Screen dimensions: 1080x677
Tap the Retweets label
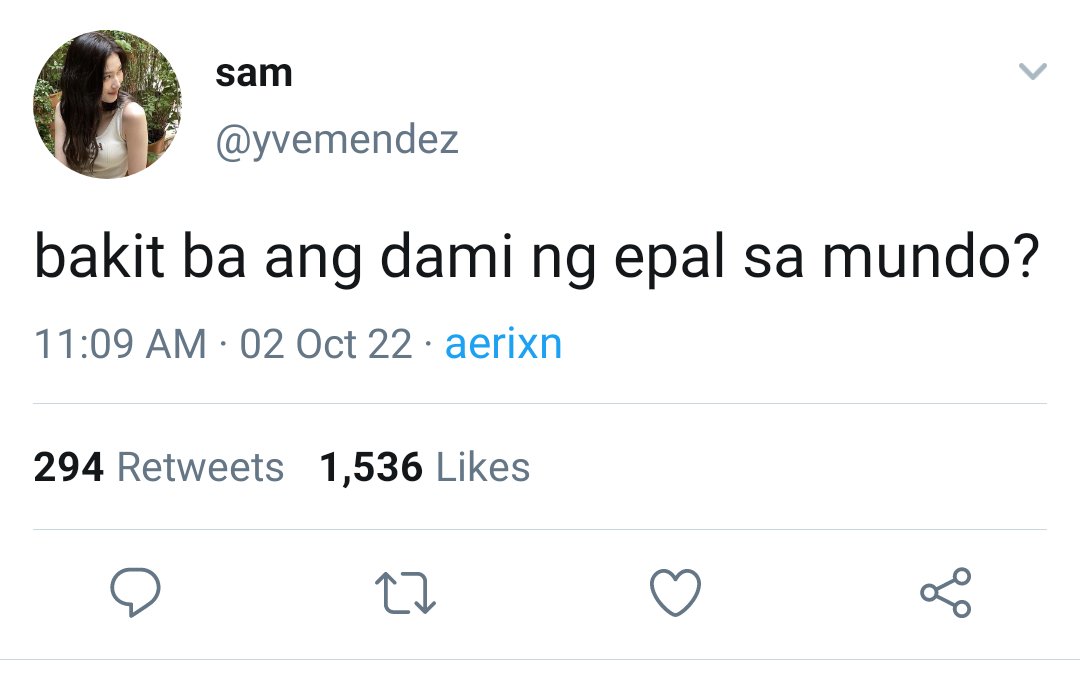tap(200, 467)
